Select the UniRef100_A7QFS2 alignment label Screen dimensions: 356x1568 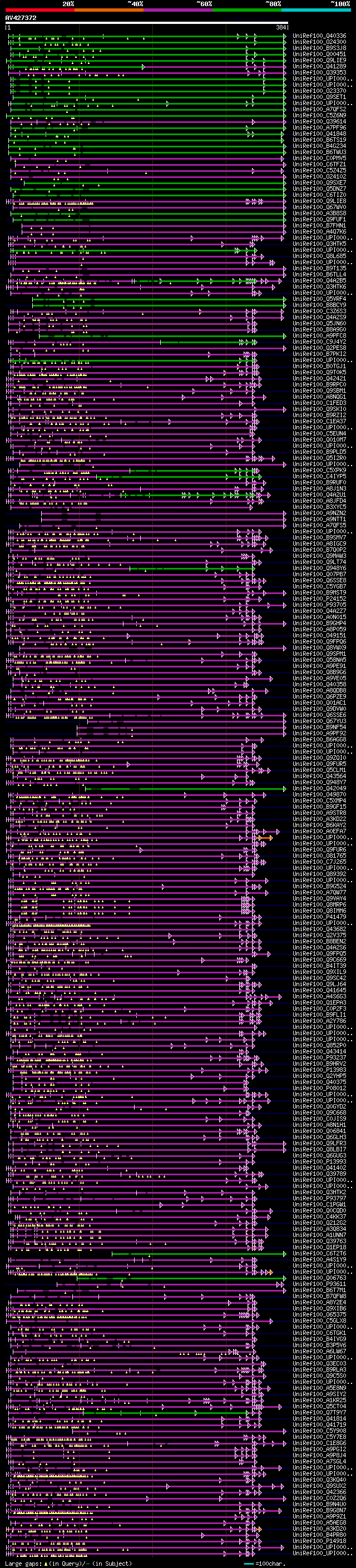[319, 110]
